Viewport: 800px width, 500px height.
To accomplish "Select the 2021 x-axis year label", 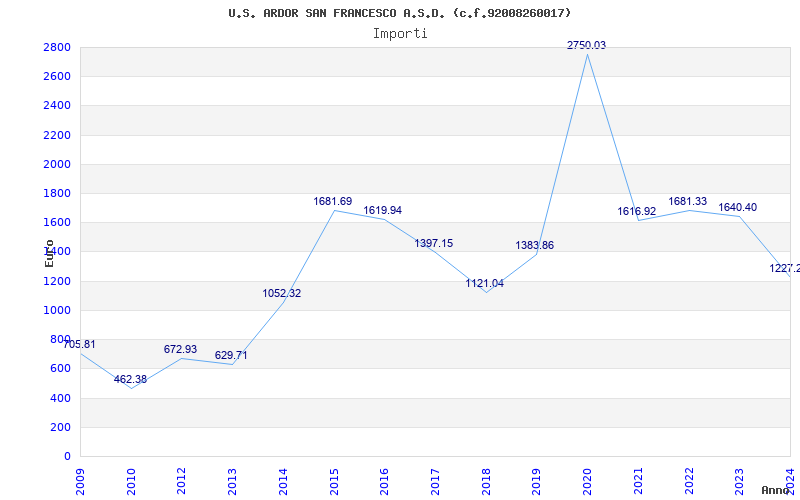I will pos(638,481).
